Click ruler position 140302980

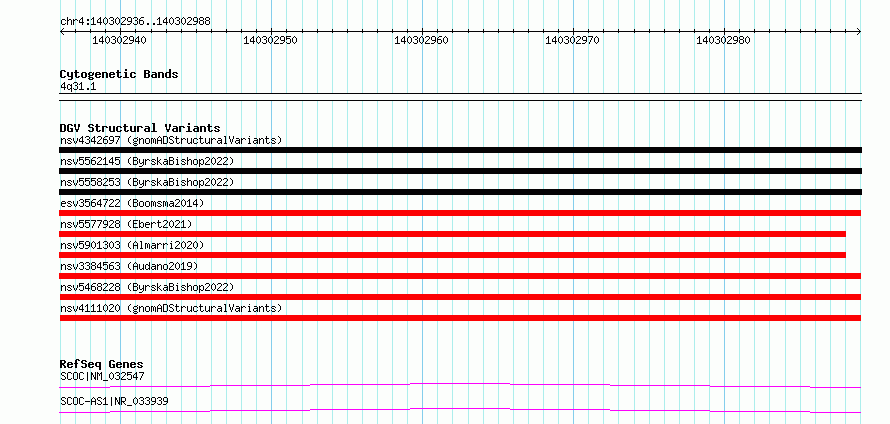tap(723, 40)
